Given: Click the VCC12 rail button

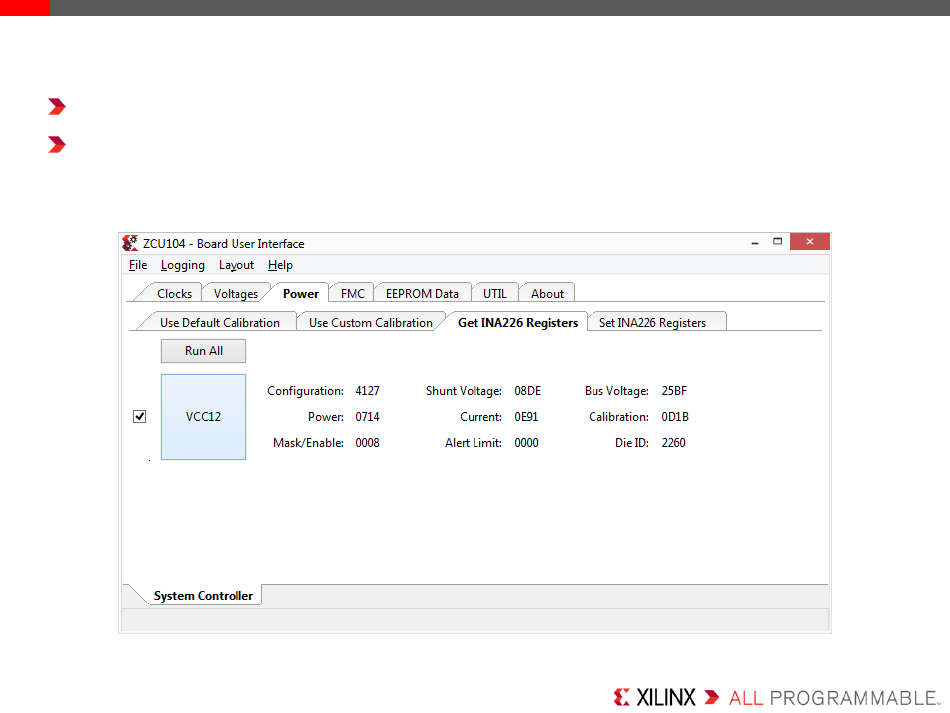Looking at the screenshot, I should 204,417.
